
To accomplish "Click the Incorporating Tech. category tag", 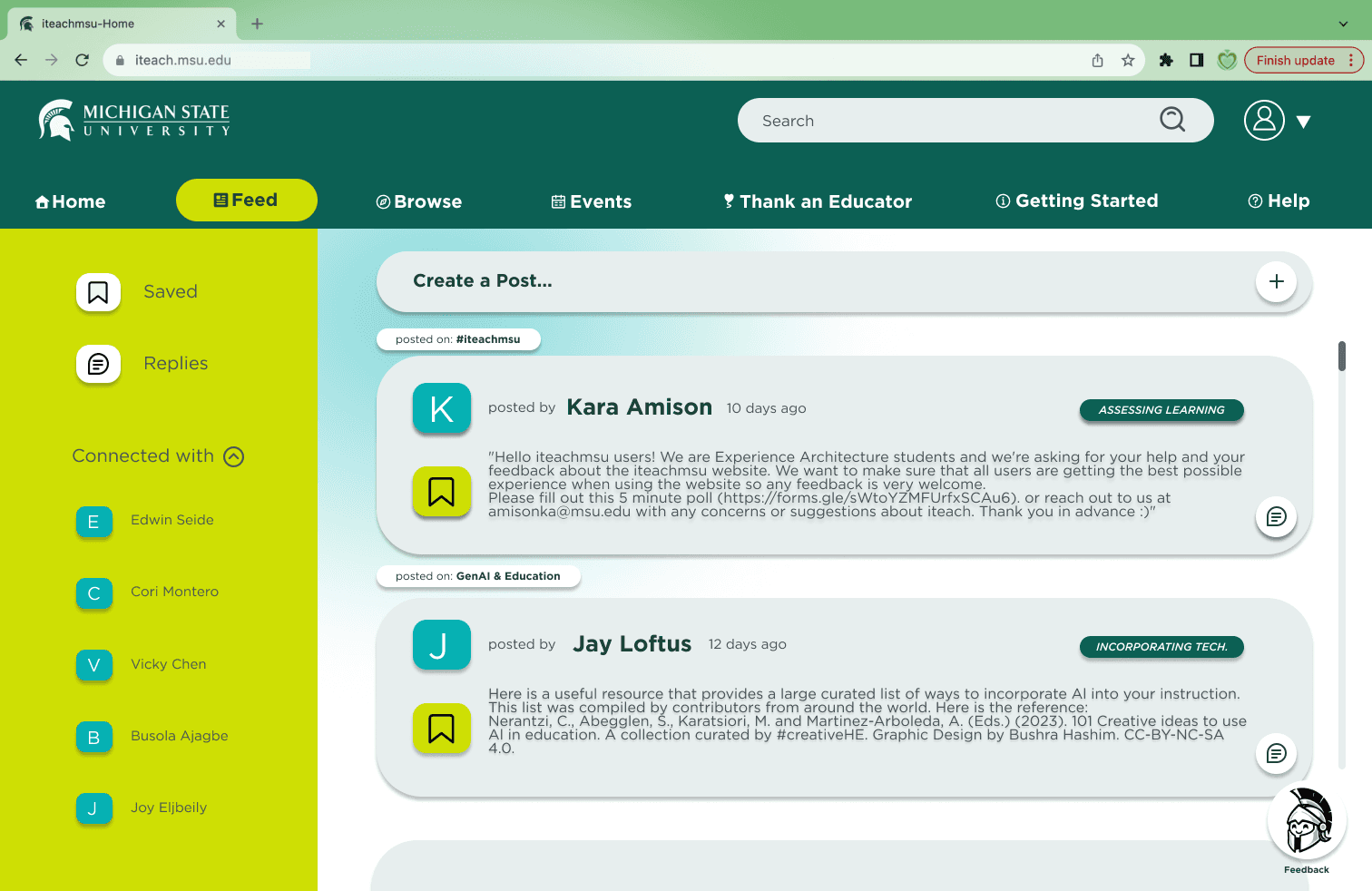I will coord(1161,647).
